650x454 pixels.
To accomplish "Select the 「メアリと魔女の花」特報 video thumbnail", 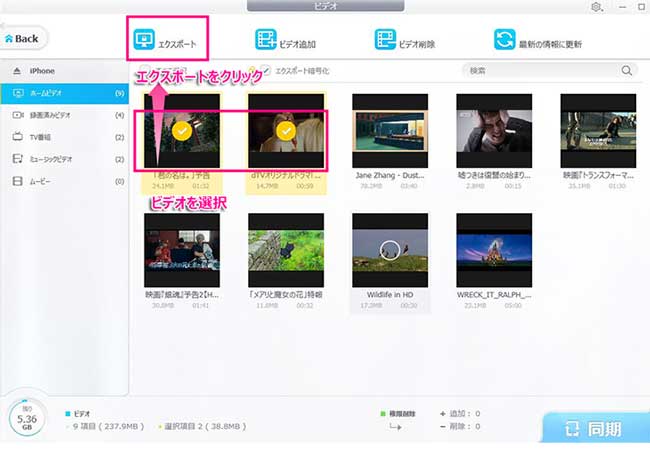I will 286,250.
